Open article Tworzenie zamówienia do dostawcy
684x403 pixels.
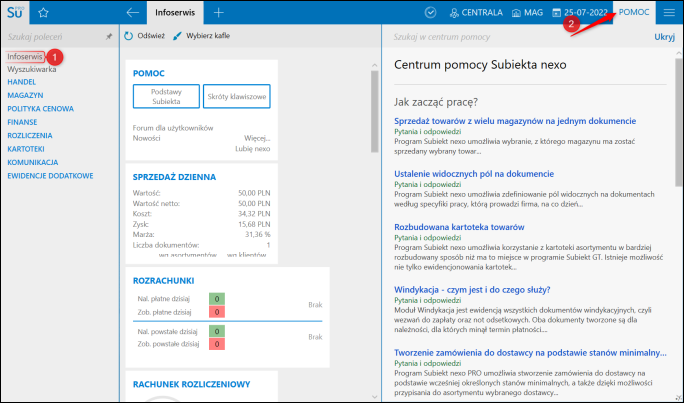tap(530, 353)
